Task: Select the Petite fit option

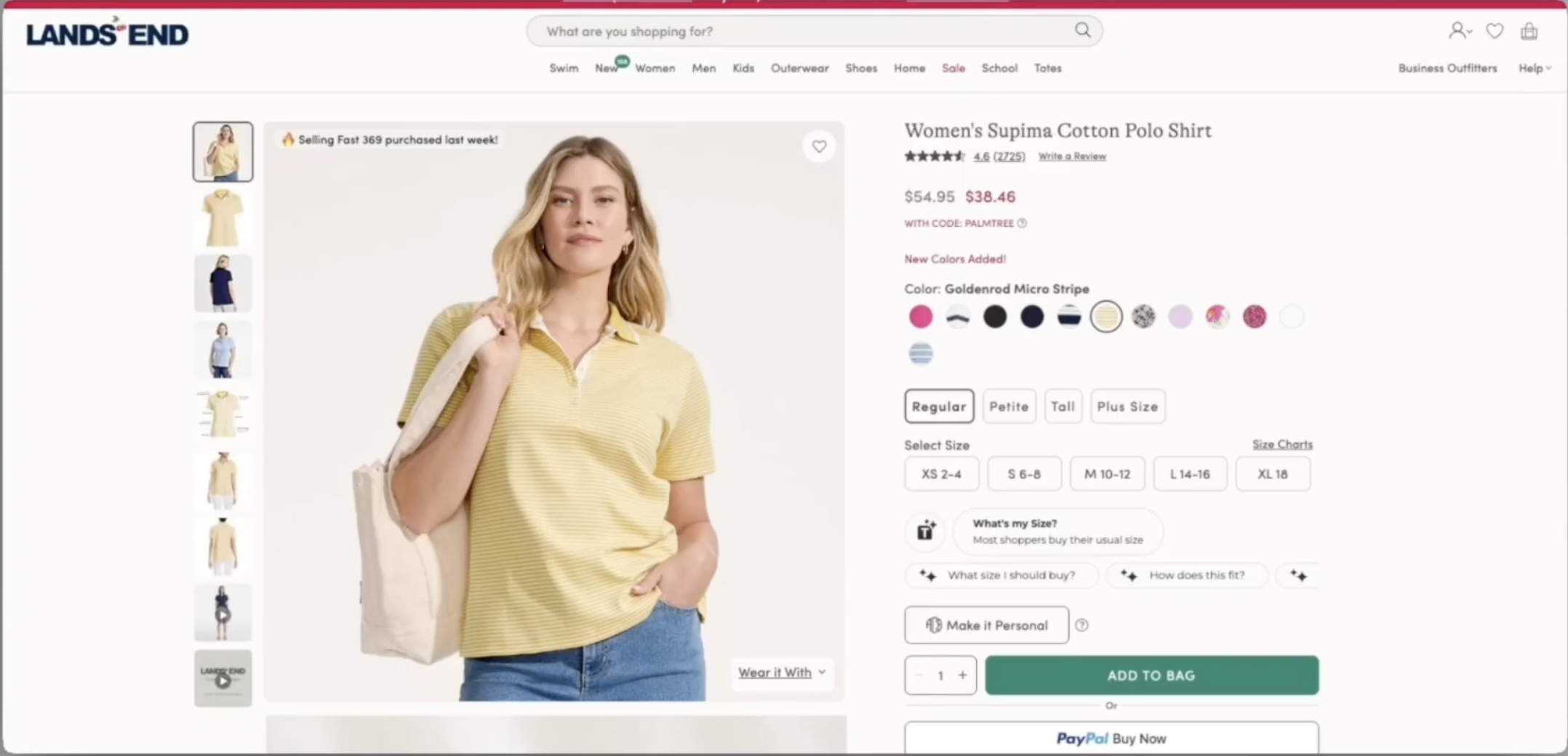Action: pos(1009,406)
